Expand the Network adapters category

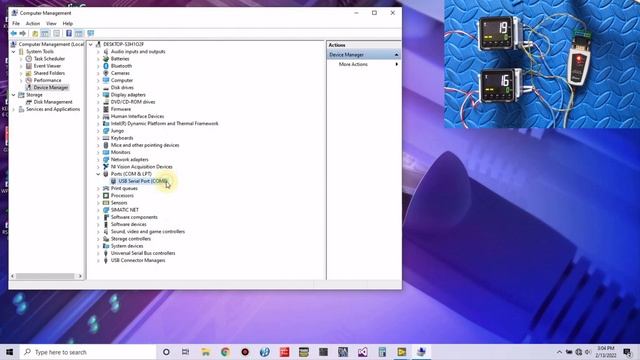pyautogui.click(x=98, y=160)
